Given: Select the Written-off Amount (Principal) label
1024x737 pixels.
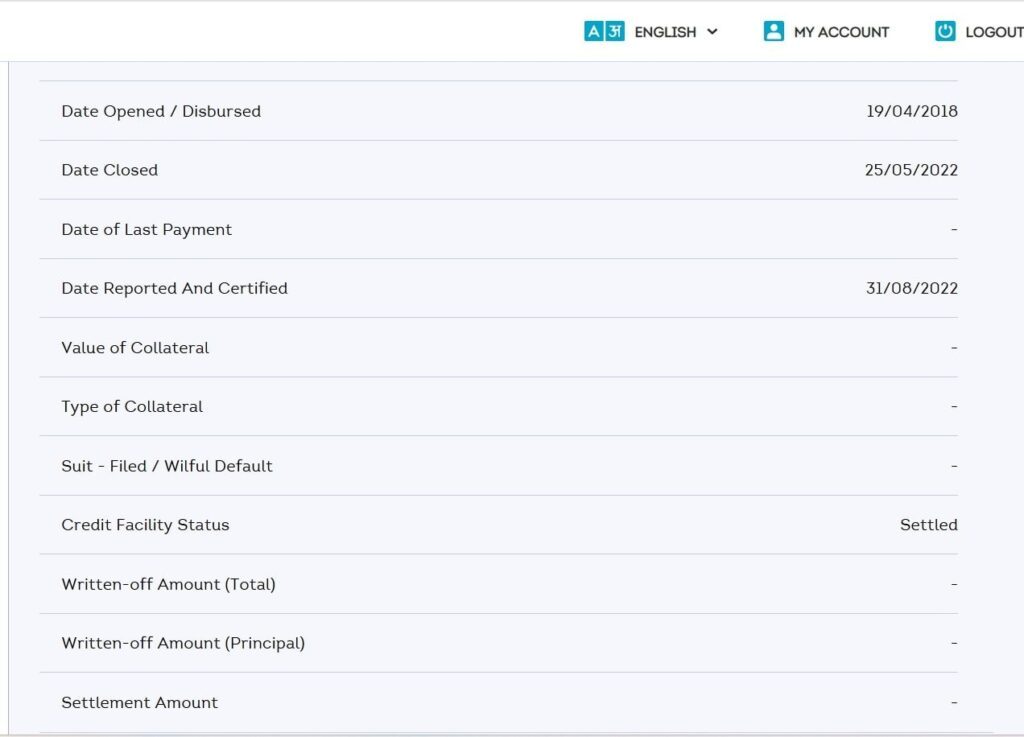Looking at the screenshot, I should pyautogui.click(x=183, y=644).
